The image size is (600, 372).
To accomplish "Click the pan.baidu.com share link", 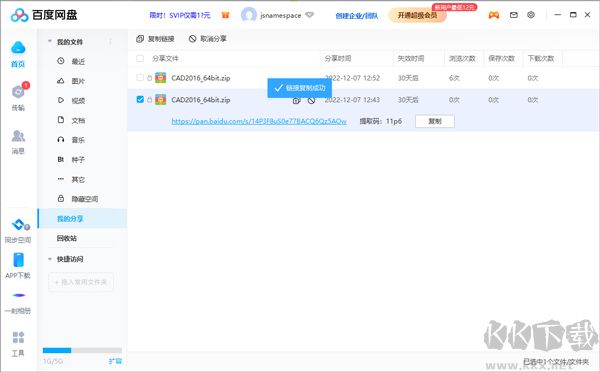I will click(x=259, y=121).
